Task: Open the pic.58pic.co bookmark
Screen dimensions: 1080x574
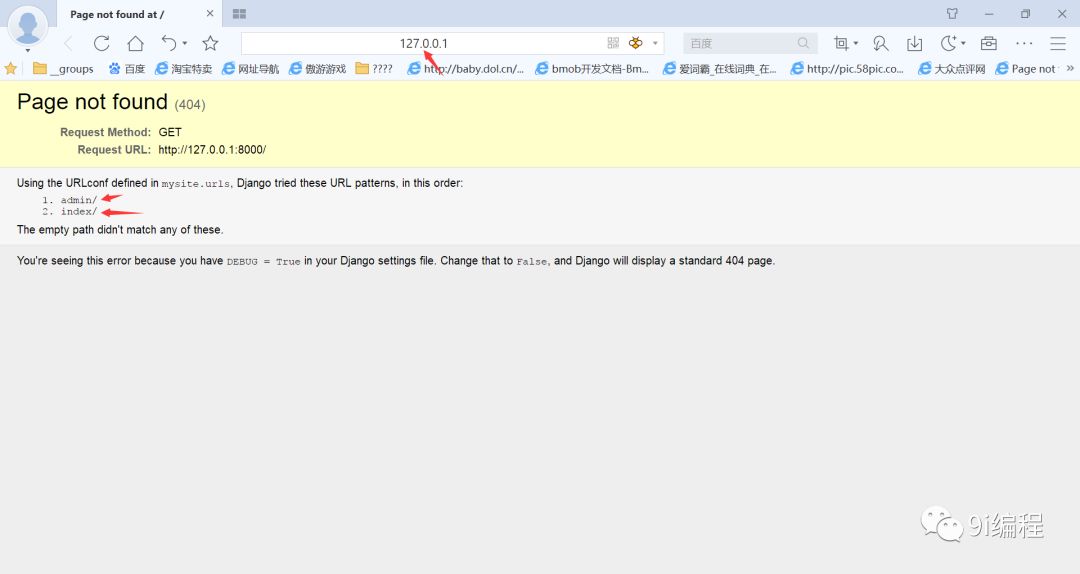Action: (847, 69)
